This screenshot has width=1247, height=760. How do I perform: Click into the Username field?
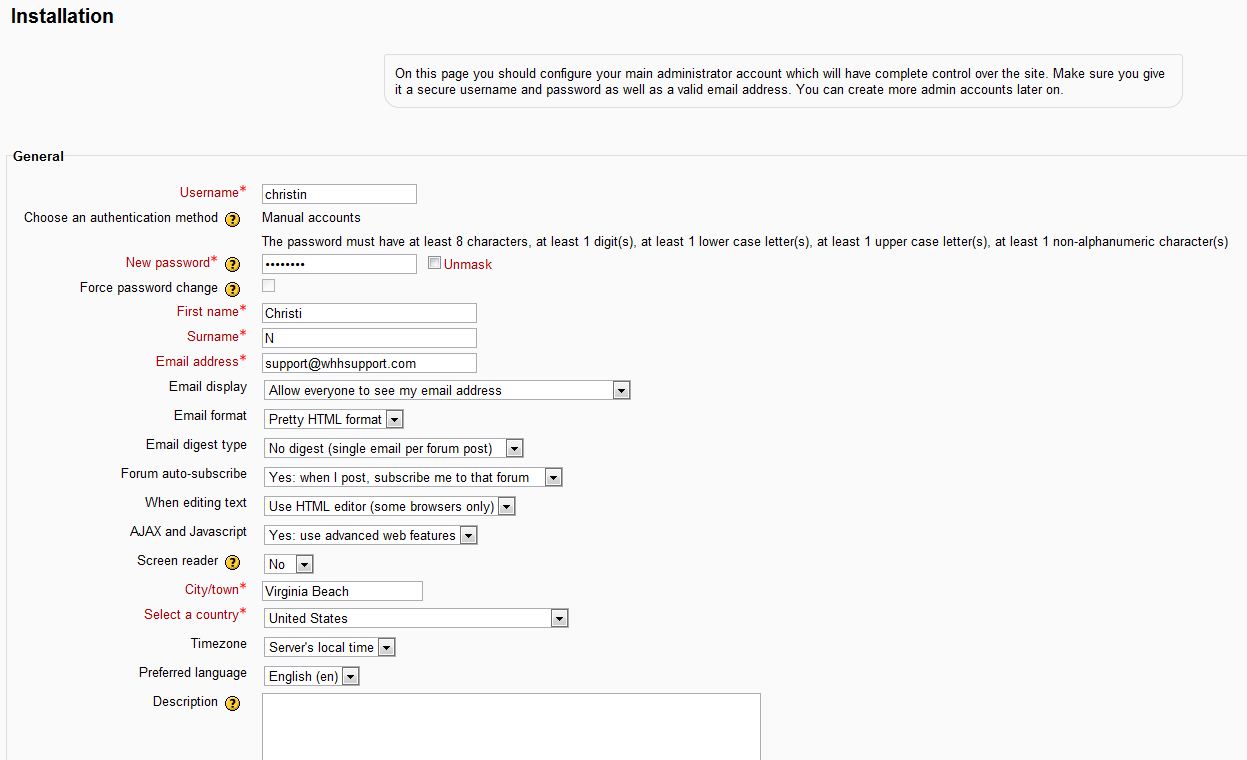point(339,194)
